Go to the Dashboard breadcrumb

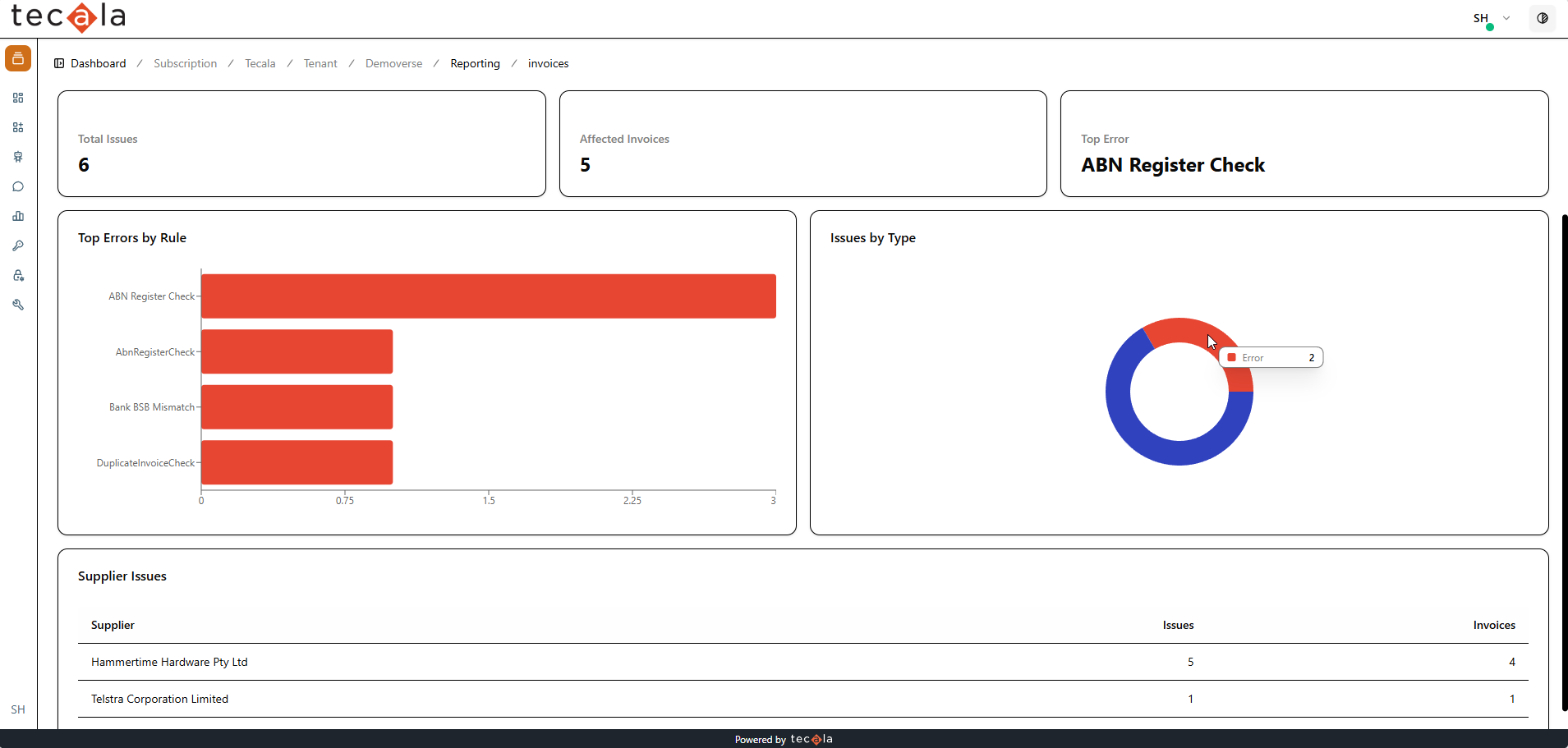tap(99, 63)
